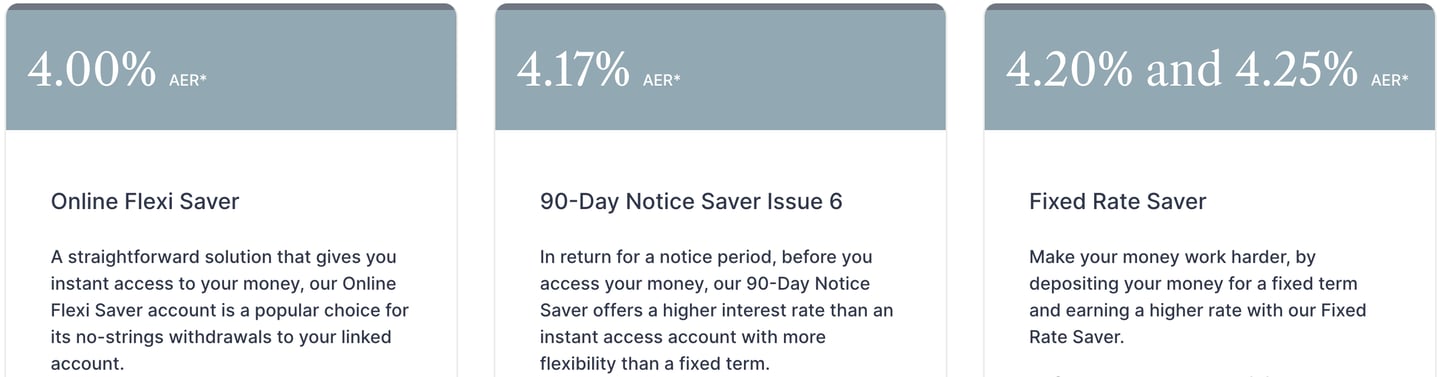
Task: Open the 90-Day Notice Saver Issue 6 title
Action: coord(691,201)
